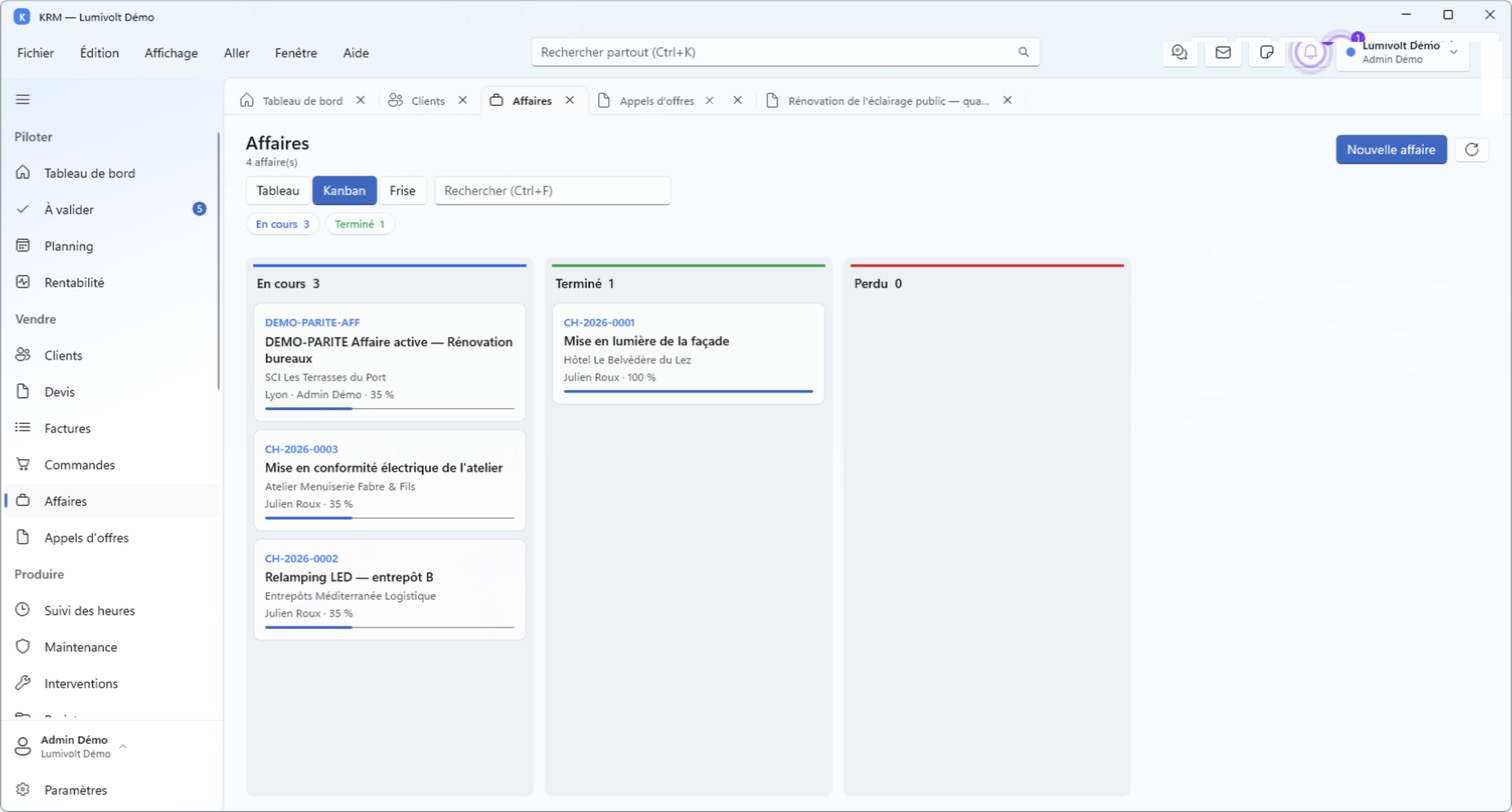Click the progress bar on Mise en lumière card

(688, 391)
